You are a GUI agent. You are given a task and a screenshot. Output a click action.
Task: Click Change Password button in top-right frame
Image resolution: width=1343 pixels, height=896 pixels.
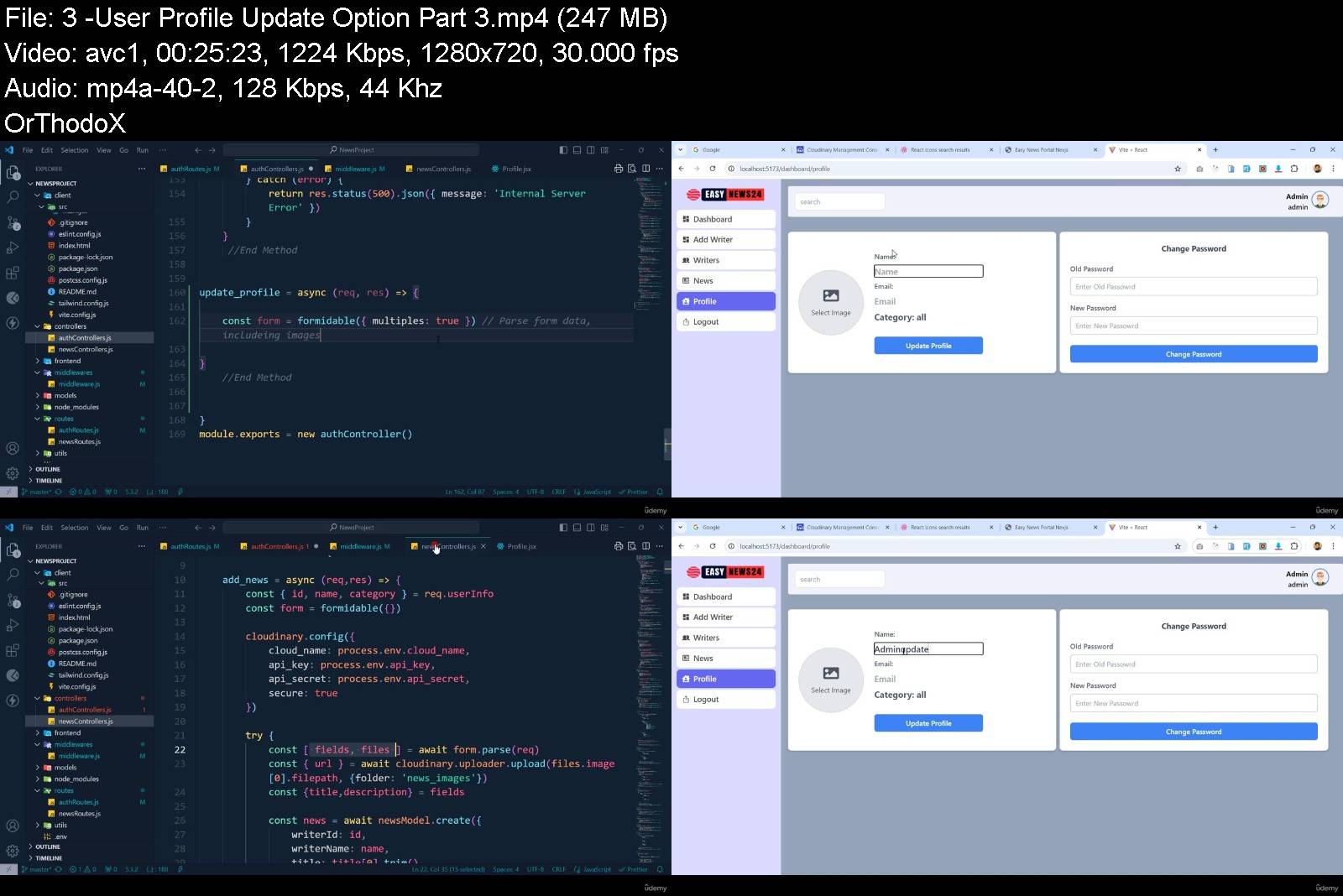(1194, 354)
